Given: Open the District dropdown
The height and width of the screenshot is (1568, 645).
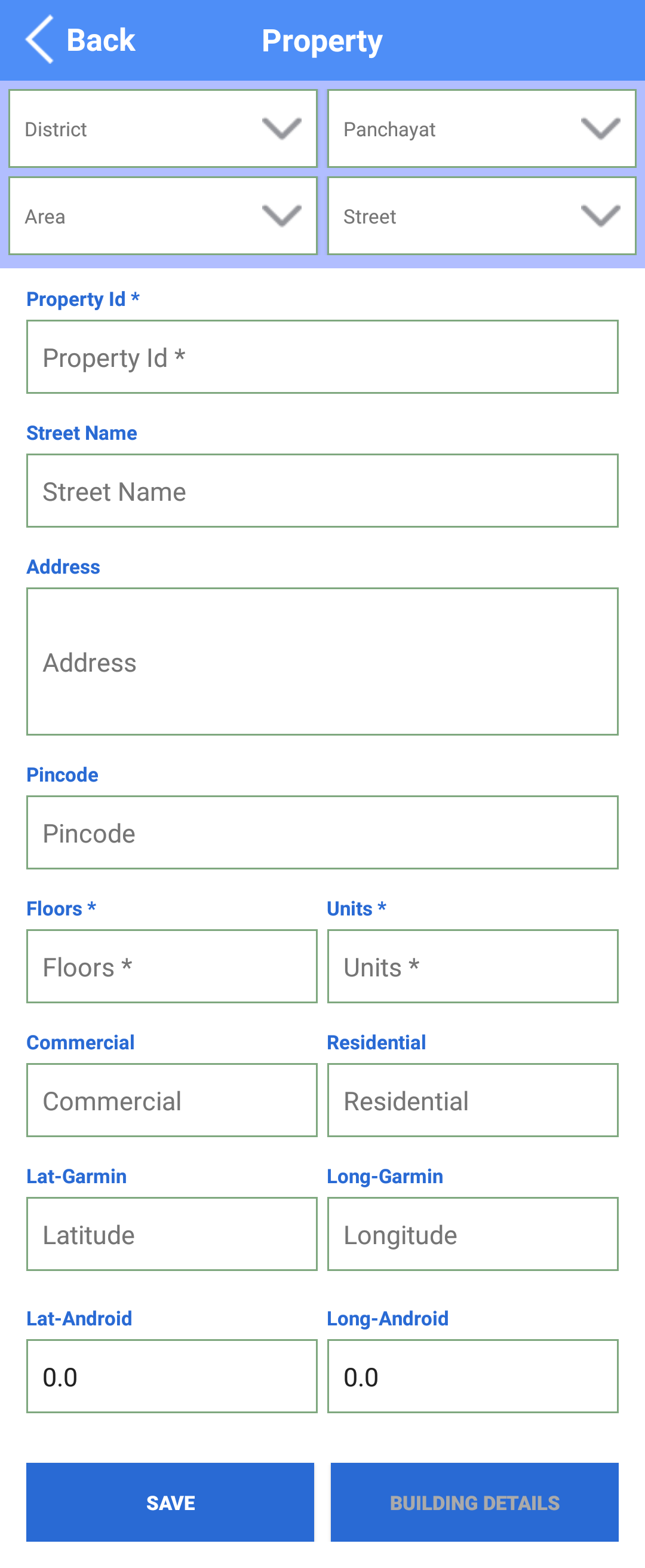Looking at the screenshot, I should [x=163, y=128].
